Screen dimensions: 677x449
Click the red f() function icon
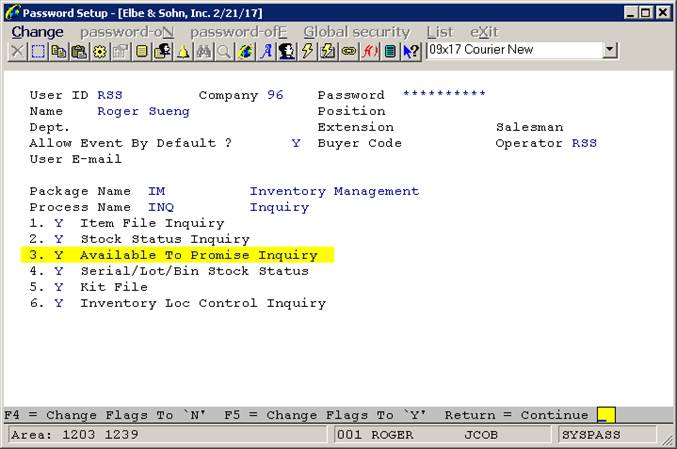pos(370,52)
